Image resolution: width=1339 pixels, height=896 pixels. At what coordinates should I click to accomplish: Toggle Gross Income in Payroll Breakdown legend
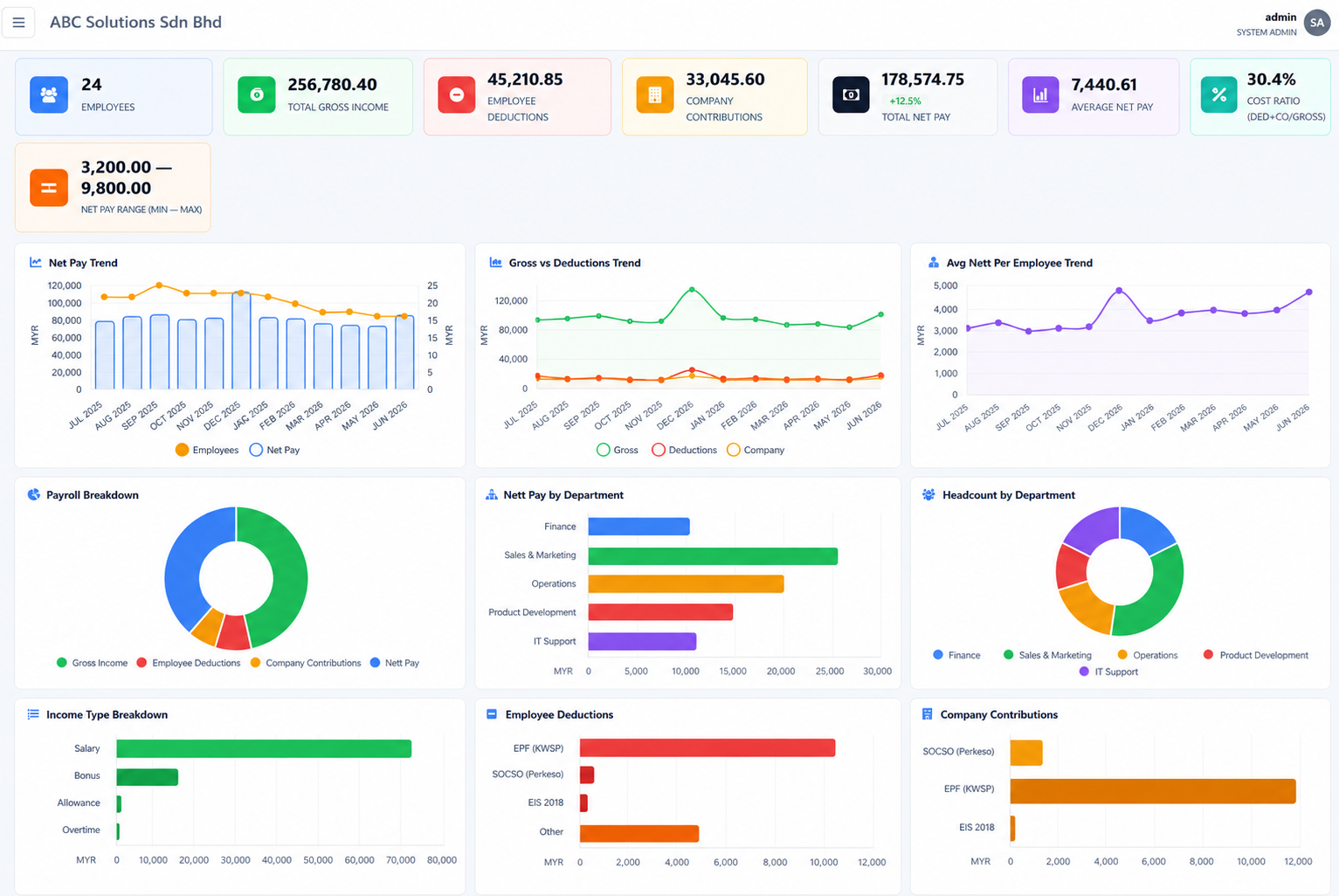tap(92, 663)
